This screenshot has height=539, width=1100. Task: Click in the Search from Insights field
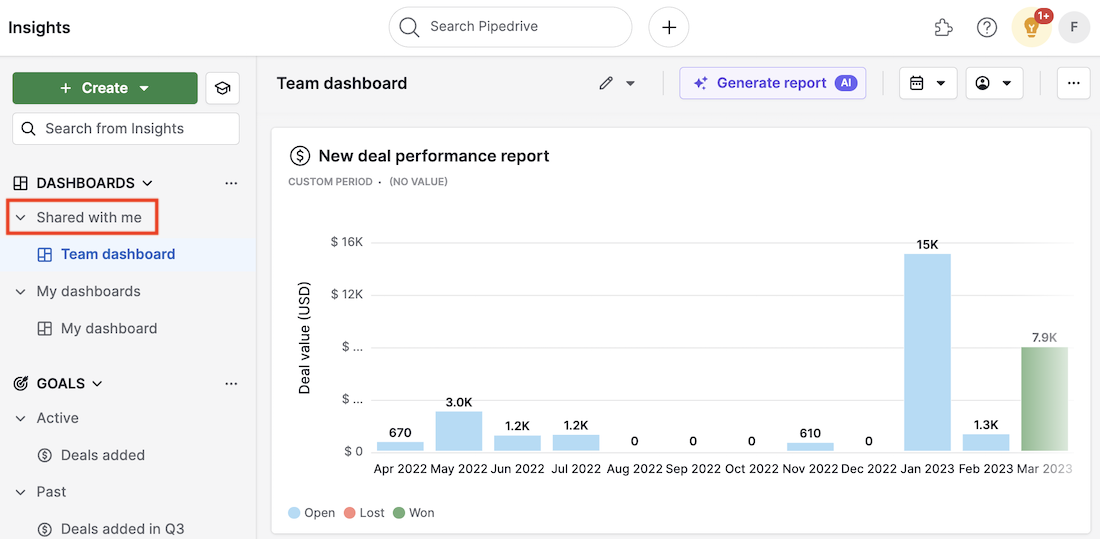(x=126, y=129)
